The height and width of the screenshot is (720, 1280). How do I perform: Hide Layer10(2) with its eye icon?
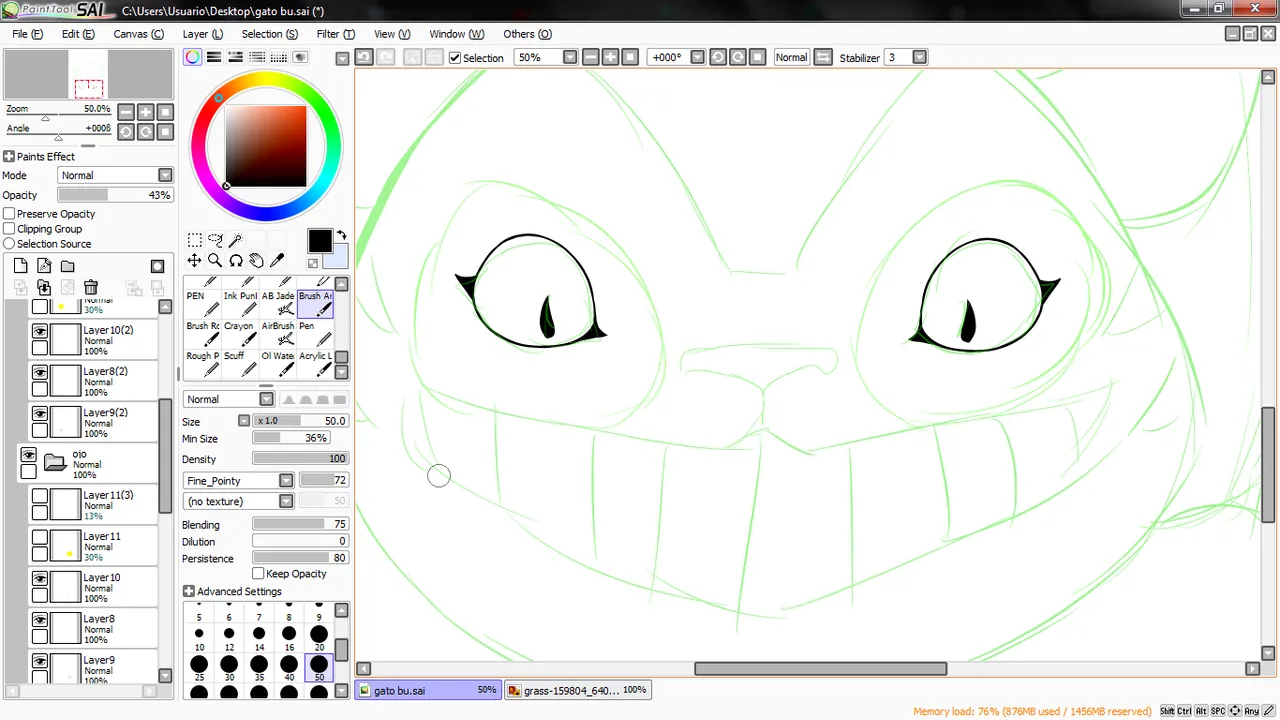(40, 331)
